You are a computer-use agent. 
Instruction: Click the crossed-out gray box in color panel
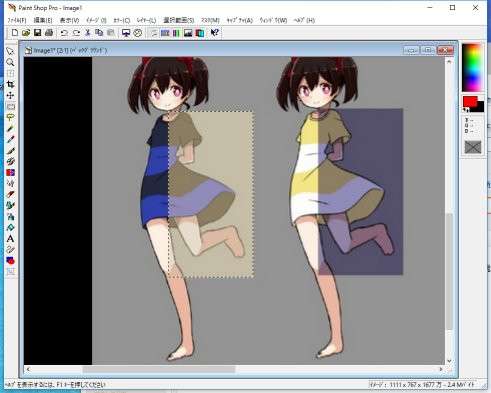(x=473, y=147)
